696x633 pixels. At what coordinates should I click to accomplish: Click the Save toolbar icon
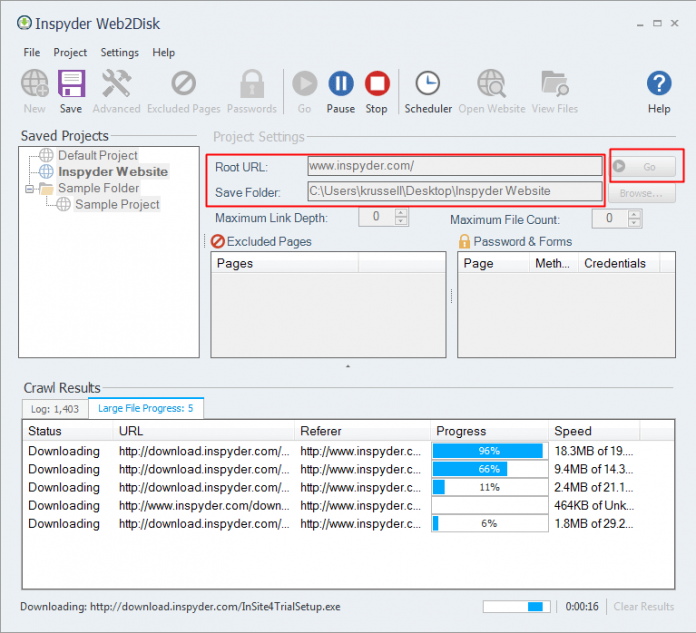point(71,84)
